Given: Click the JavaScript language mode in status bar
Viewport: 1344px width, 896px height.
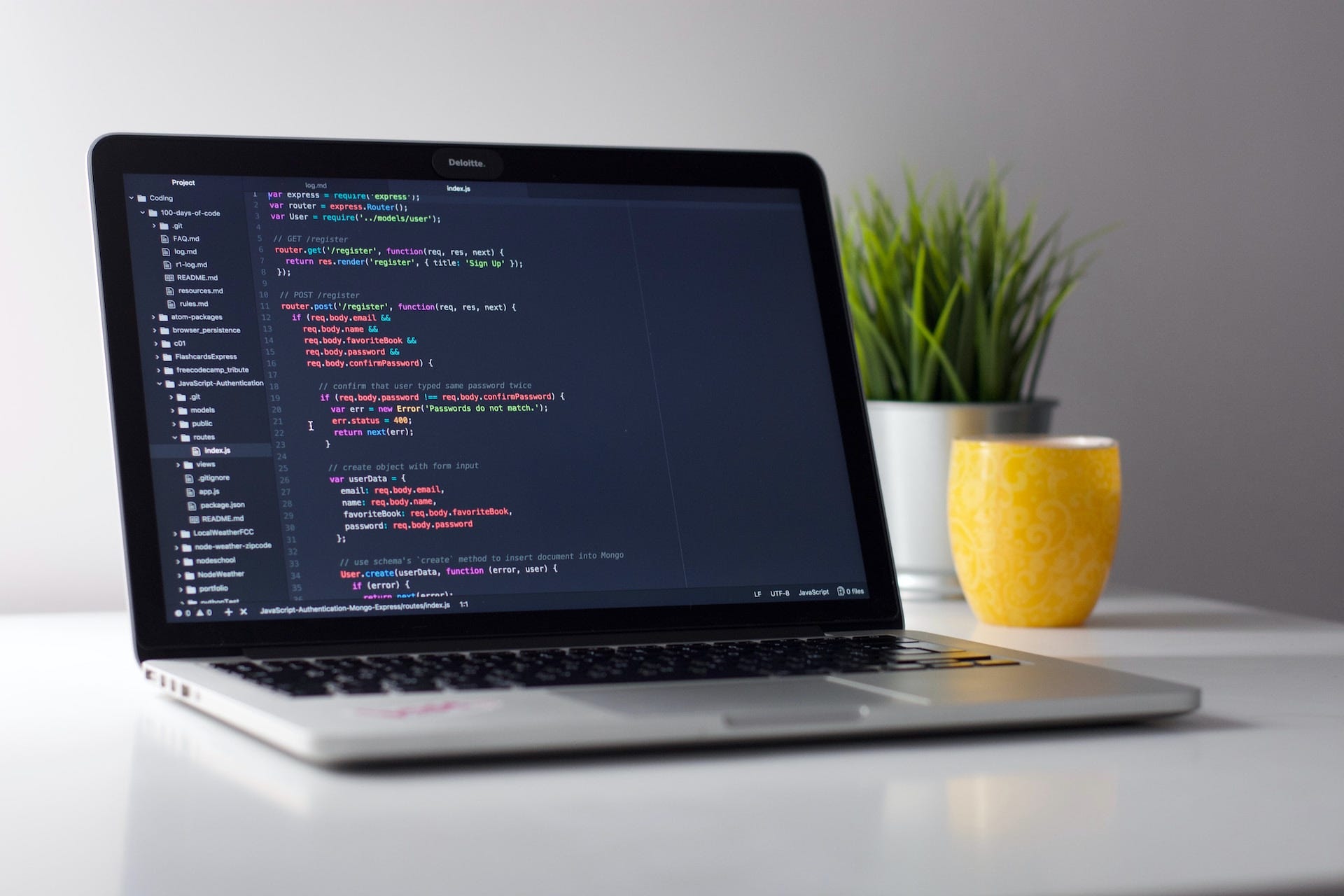Looking at the screenshot, I should [831, 597].
